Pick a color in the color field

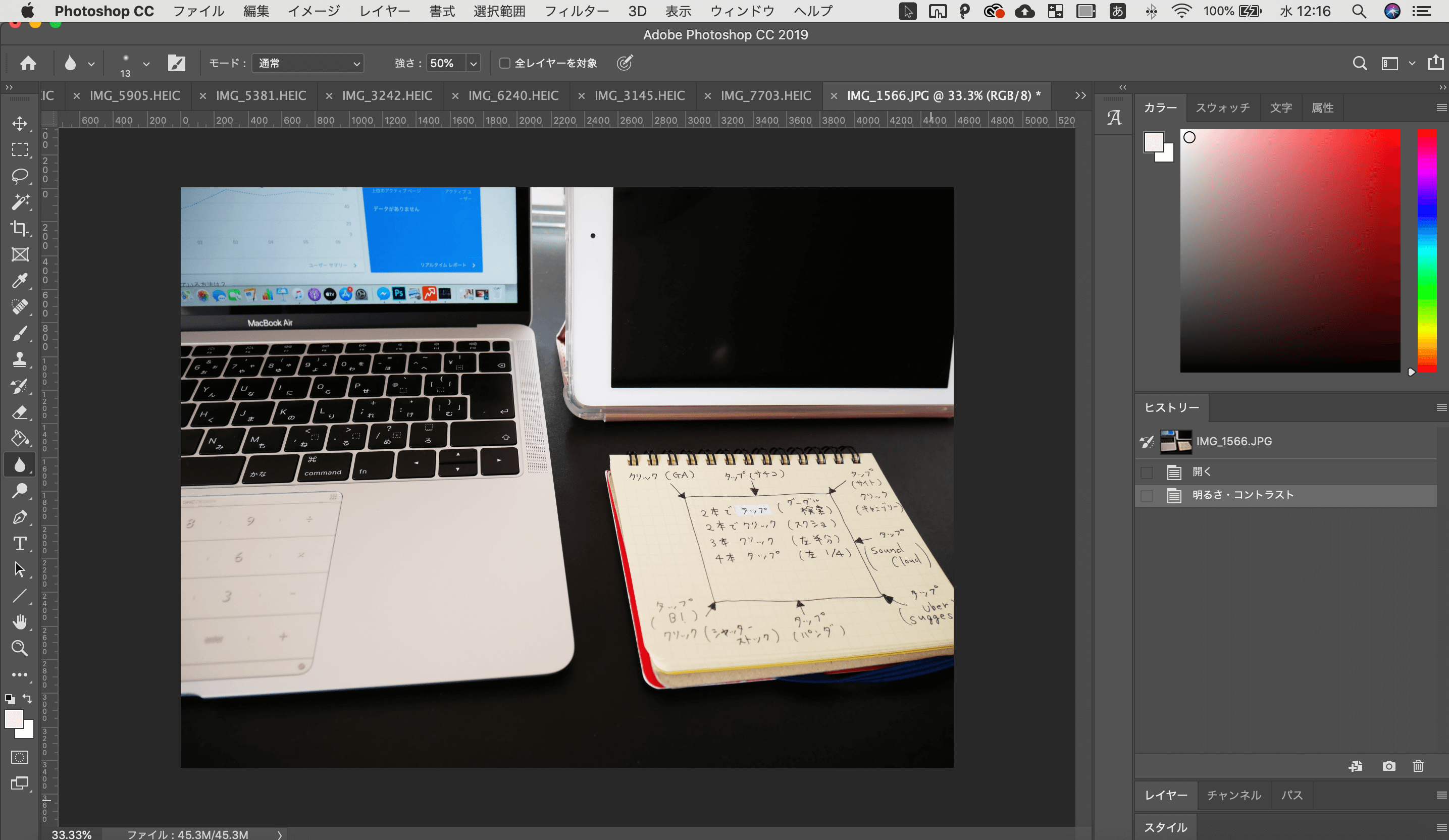pyautogui.click(x=1290, y=251)
